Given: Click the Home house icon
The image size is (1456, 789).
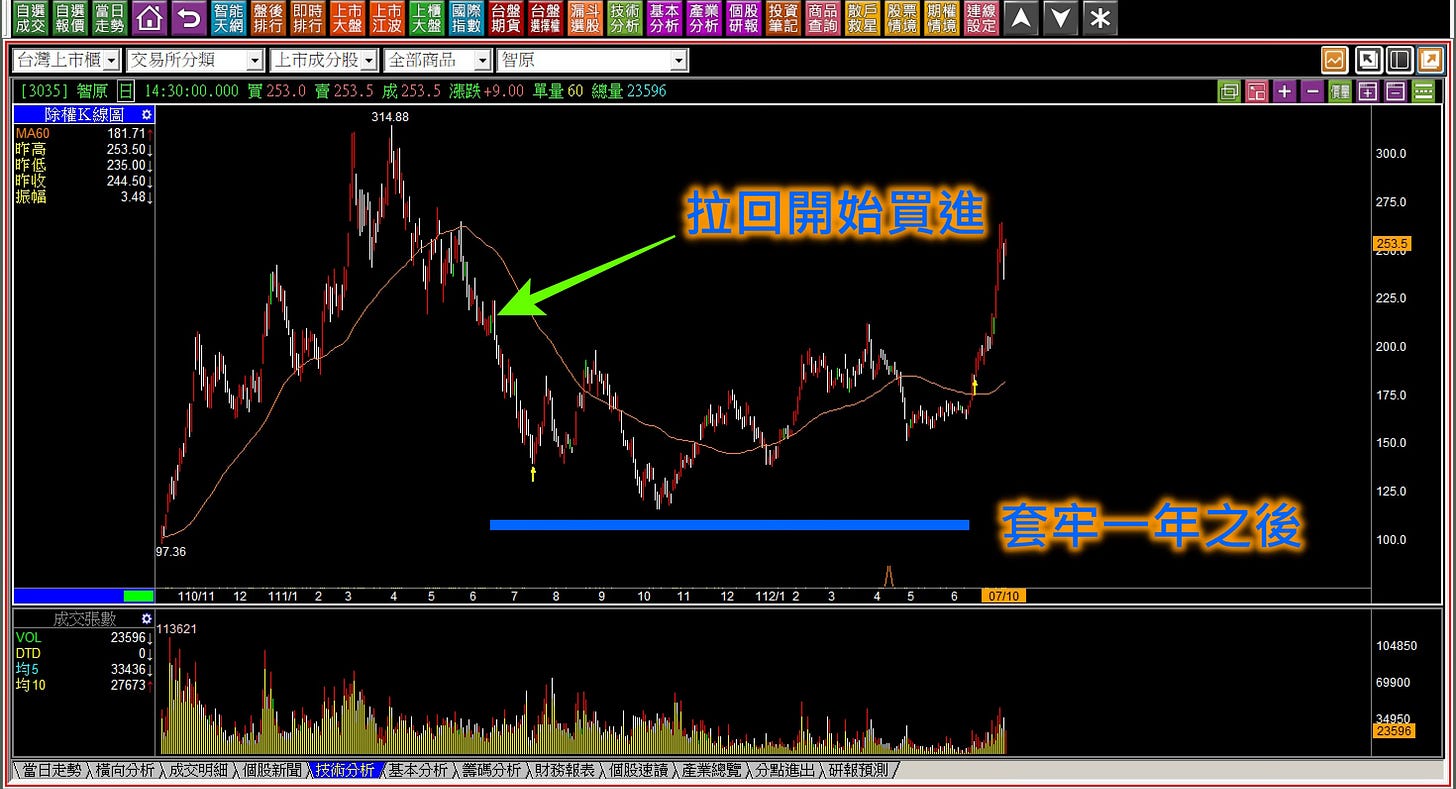Looking at the screenshot, I should pos(149,18).
